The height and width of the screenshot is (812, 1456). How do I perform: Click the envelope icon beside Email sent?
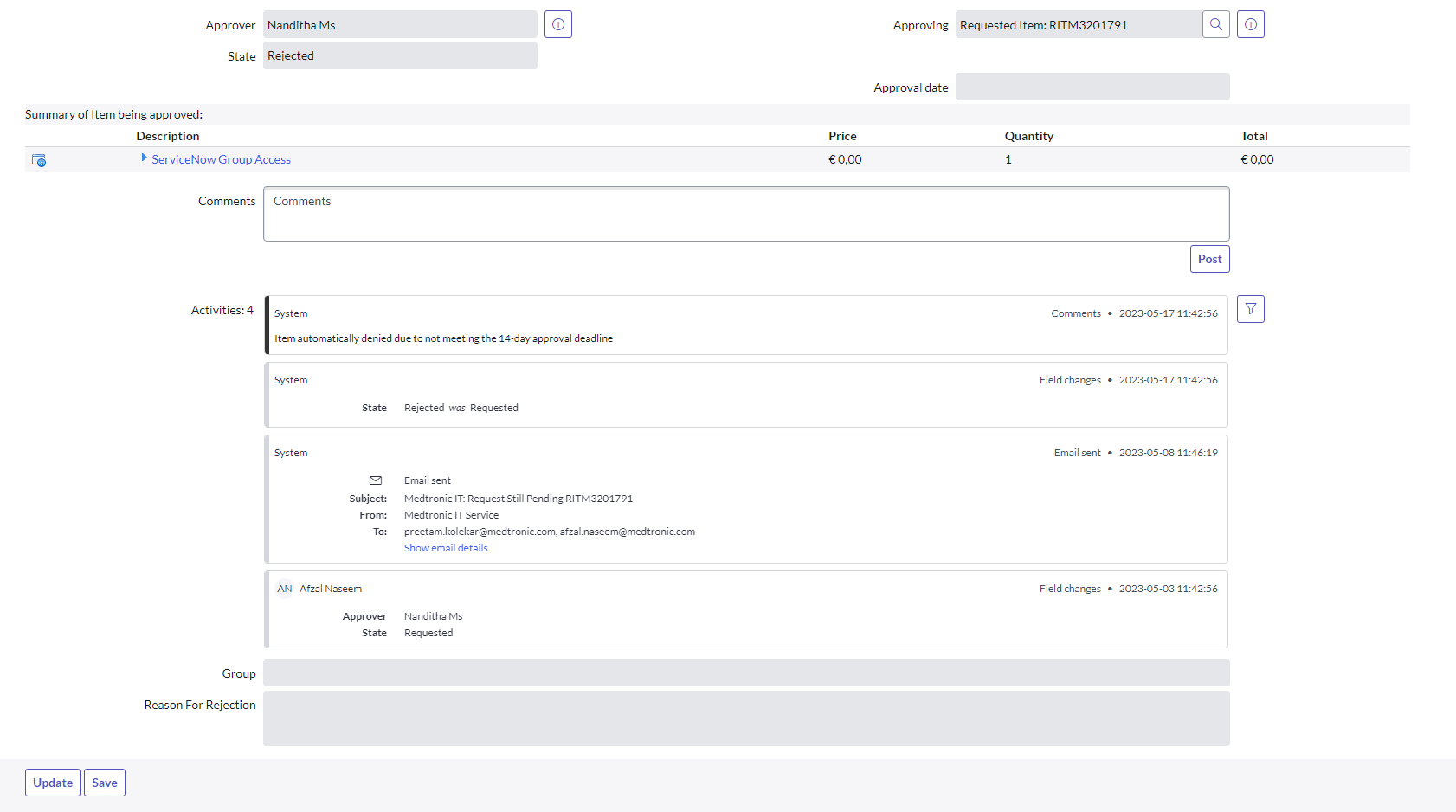click(x=376, y=480)
